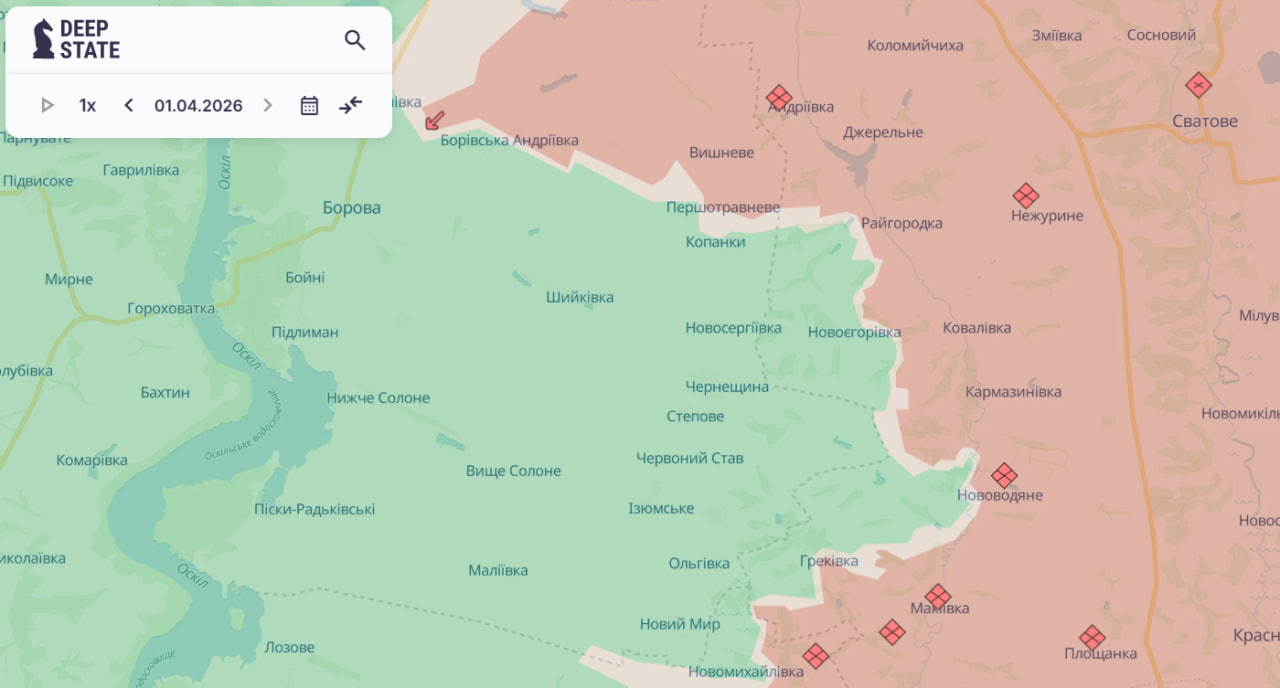1280x688 pixels.
Task: Click the Кармазинівка label
Action: pos(1013,391)
